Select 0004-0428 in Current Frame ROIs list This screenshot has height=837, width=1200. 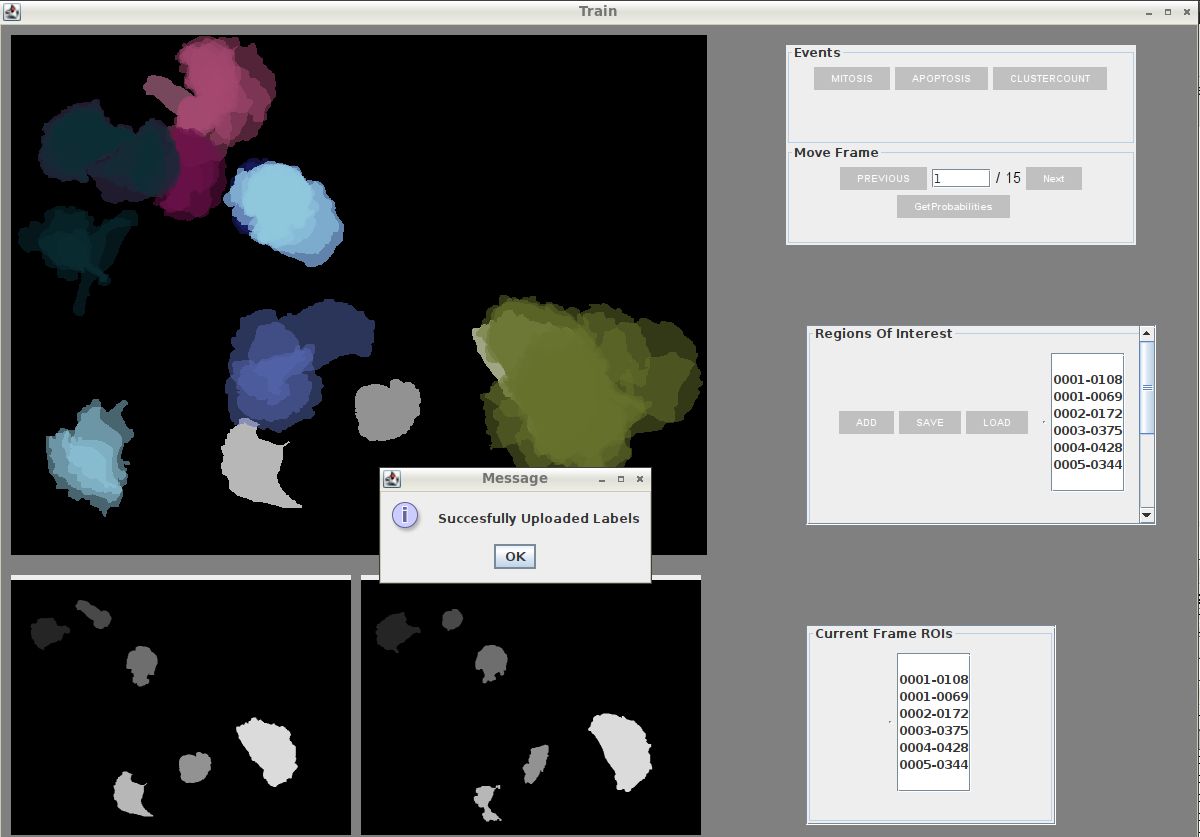click(934, 748)
